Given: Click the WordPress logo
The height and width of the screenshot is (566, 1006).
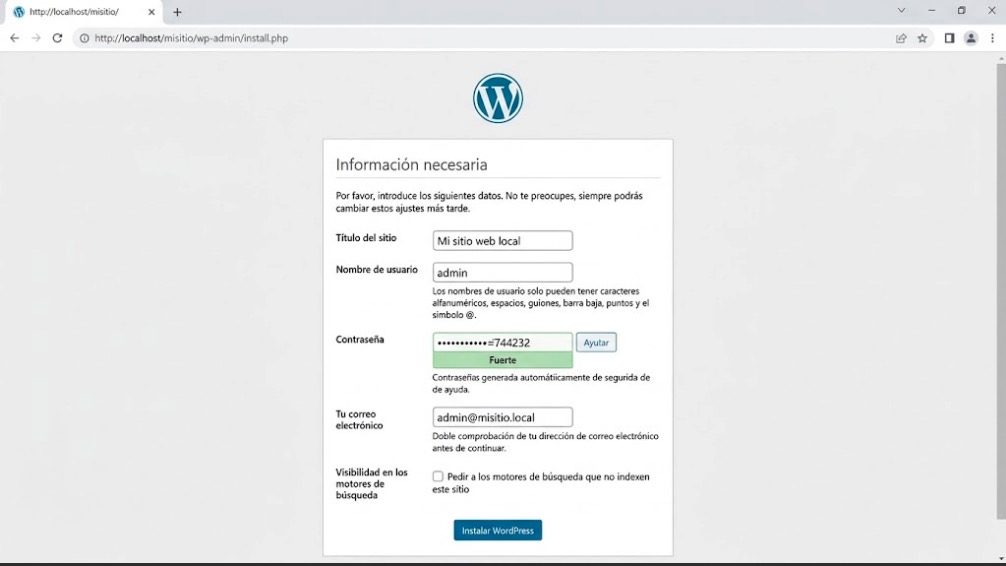Looking at the screenshot, I should point(498,98).
